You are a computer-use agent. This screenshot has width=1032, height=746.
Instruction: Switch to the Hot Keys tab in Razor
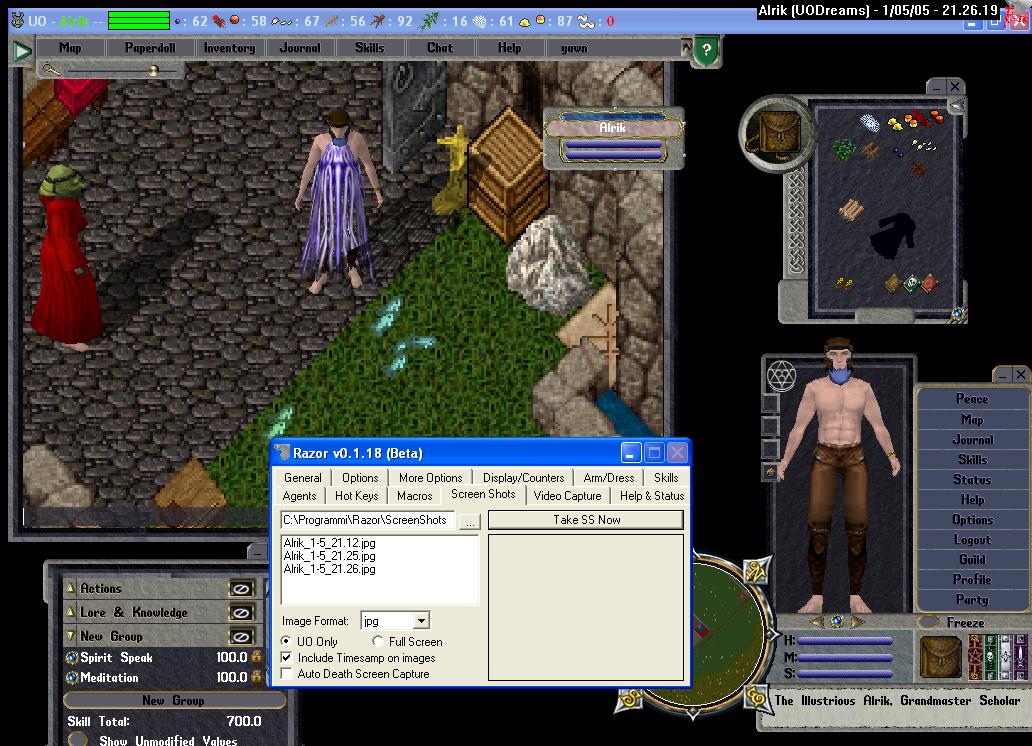356,496
